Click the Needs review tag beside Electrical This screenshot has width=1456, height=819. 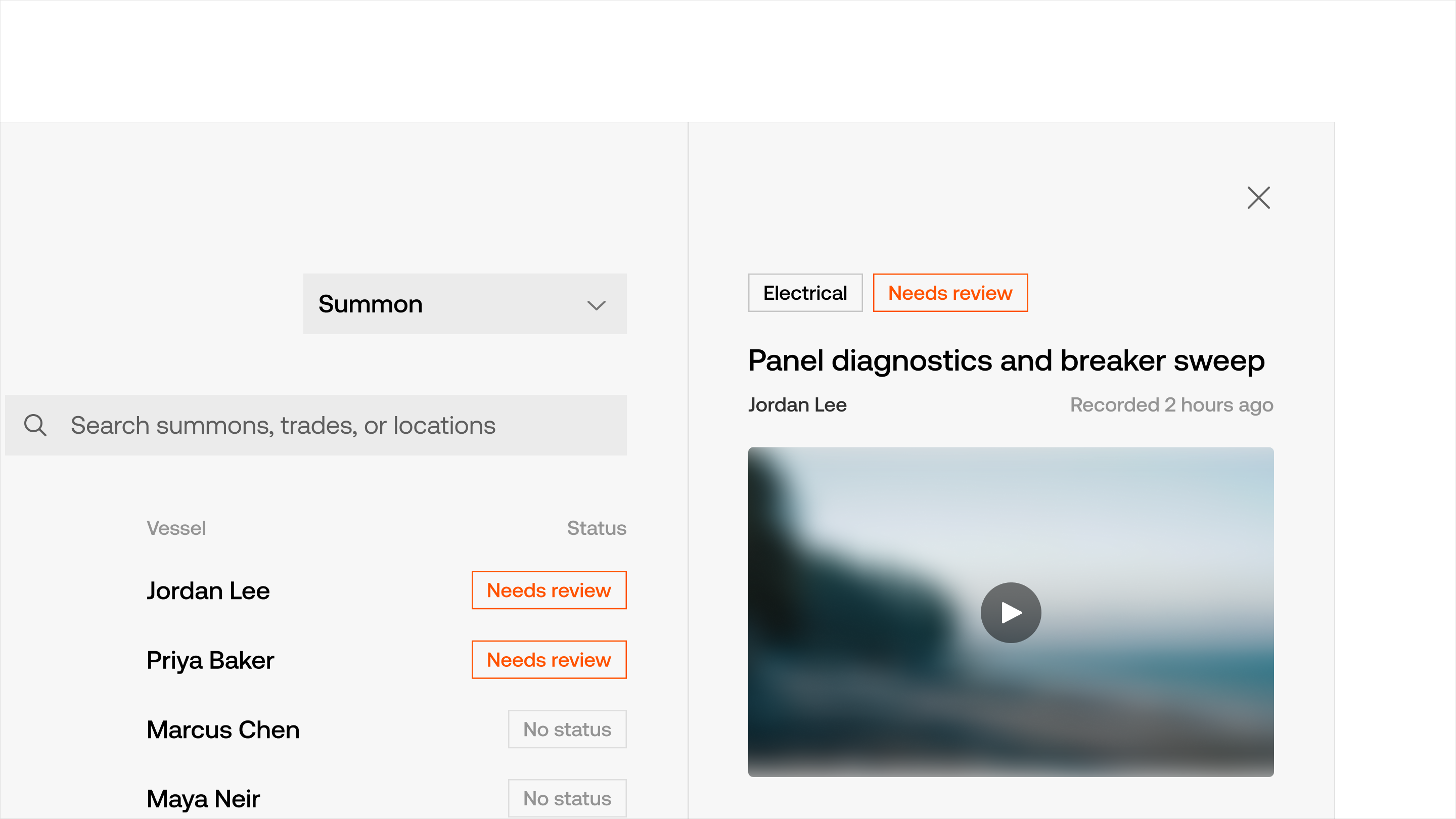pyautogui.click(x=949, y=293)
